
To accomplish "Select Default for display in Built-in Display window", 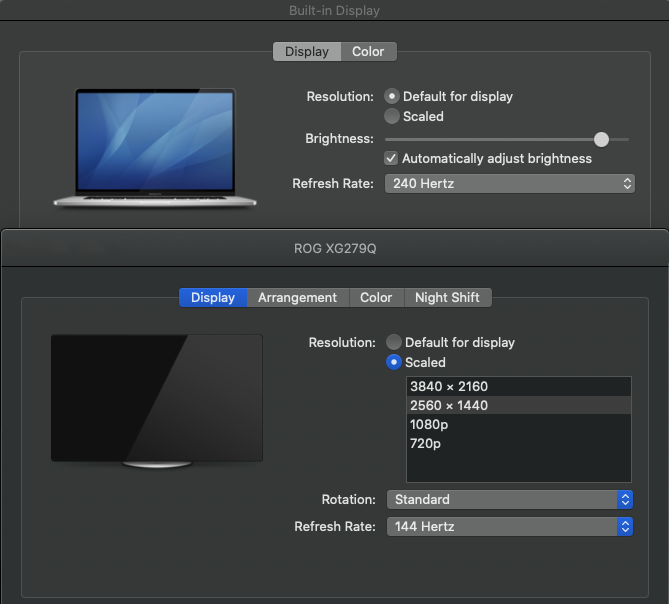I will tap(393, 97).
